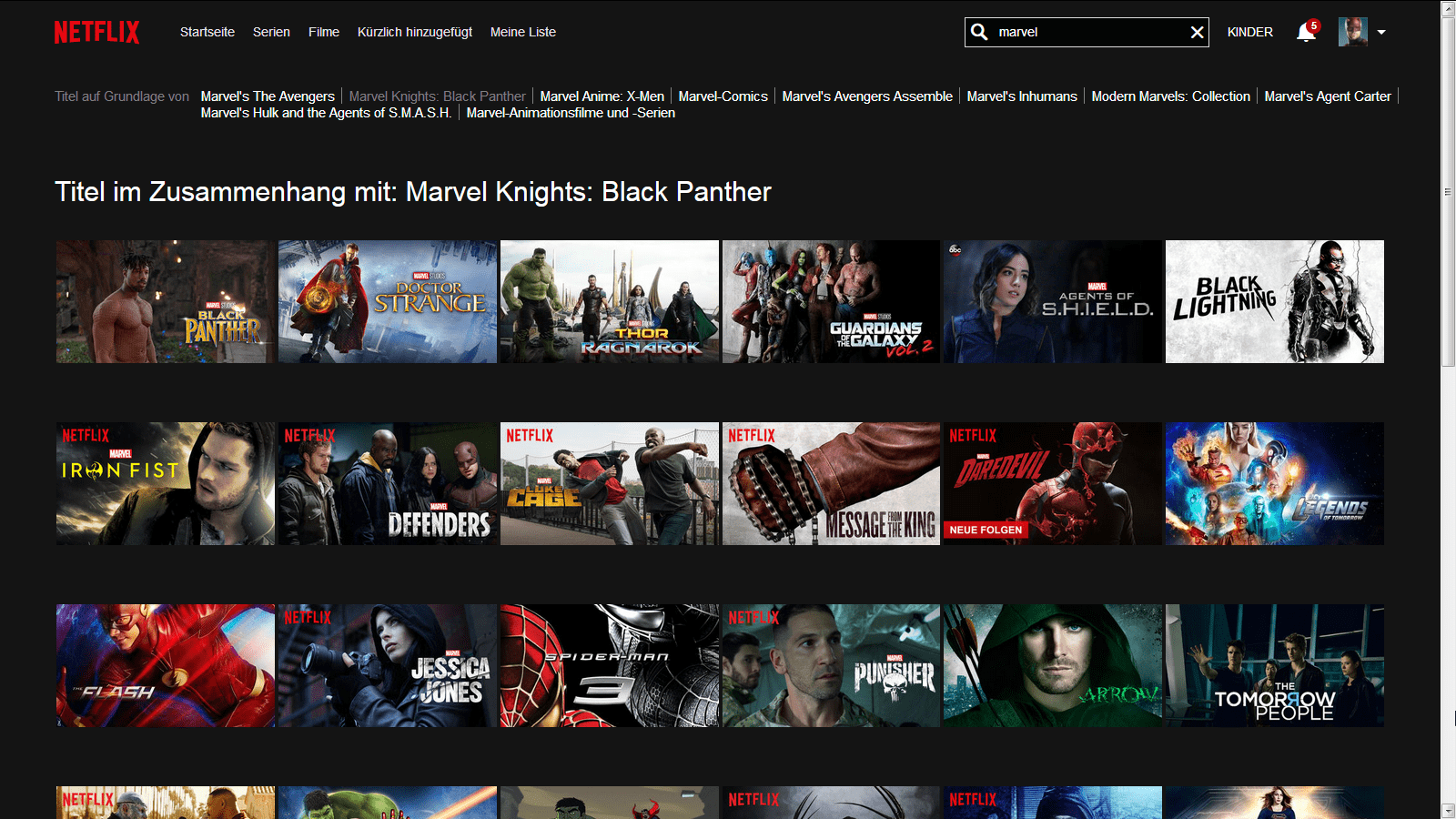Open the Arrow thumbnail
1456x819 pixels.
(x=1053, y=665)
